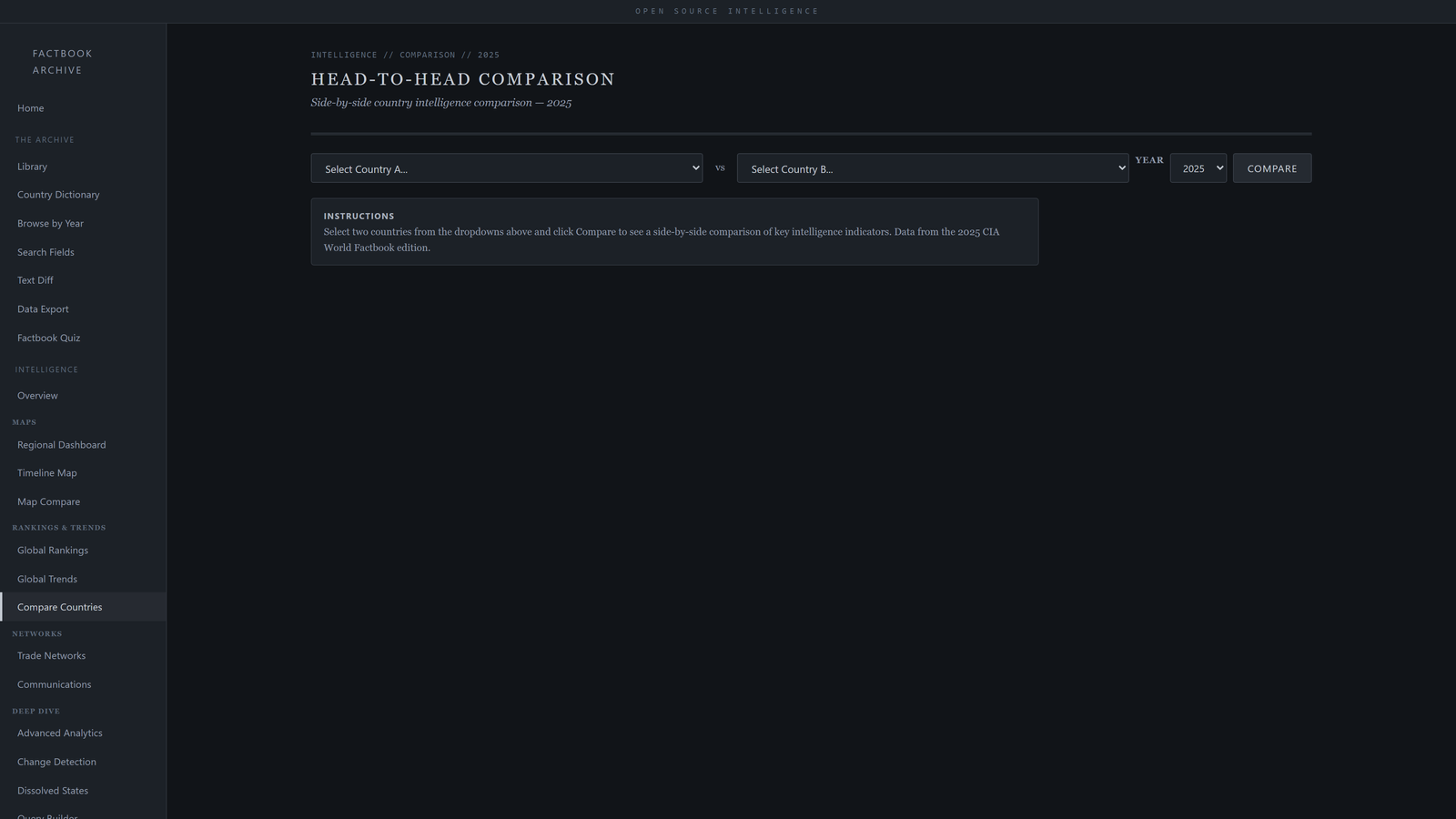Open Country Dictionary from the sidebar
The image size is (1456, 819).
pos(58,195)
